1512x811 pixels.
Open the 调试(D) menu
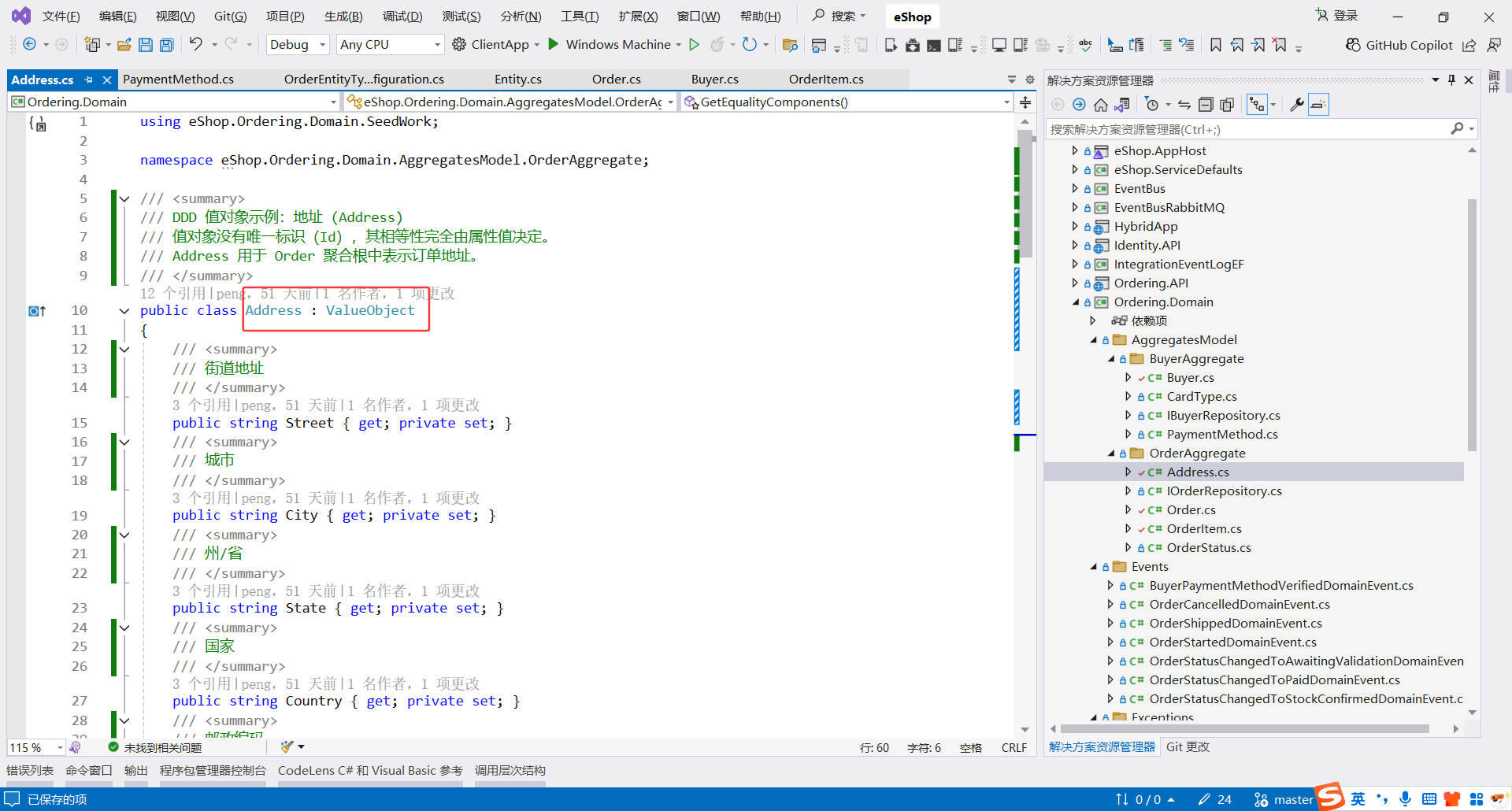402,17
